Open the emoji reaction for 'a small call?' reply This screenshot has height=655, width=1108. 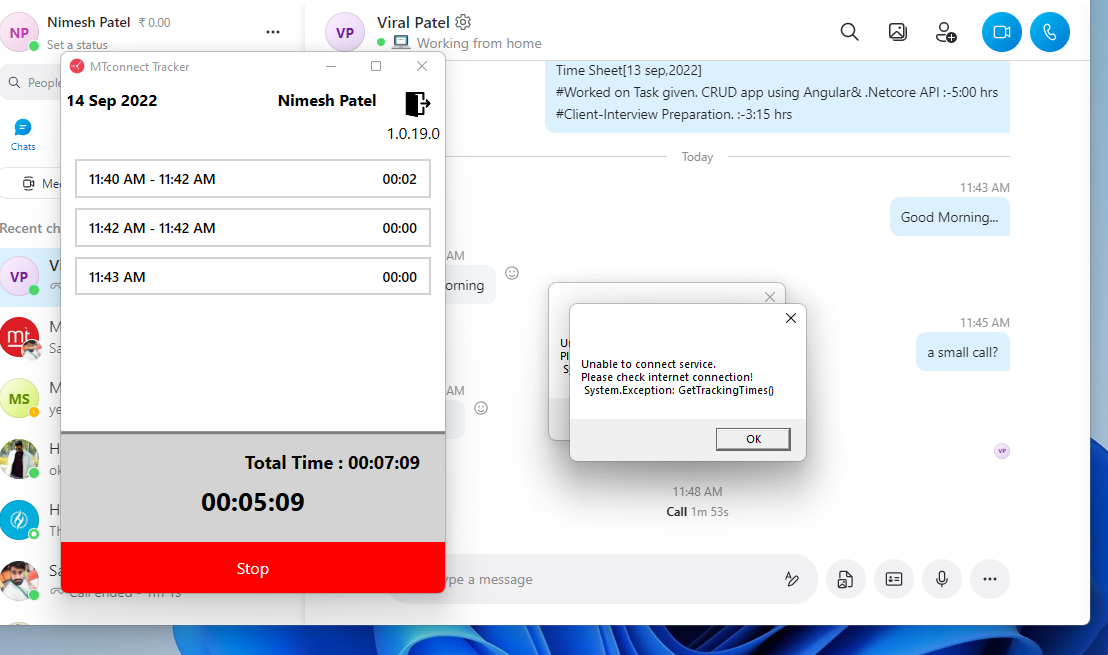481,408
